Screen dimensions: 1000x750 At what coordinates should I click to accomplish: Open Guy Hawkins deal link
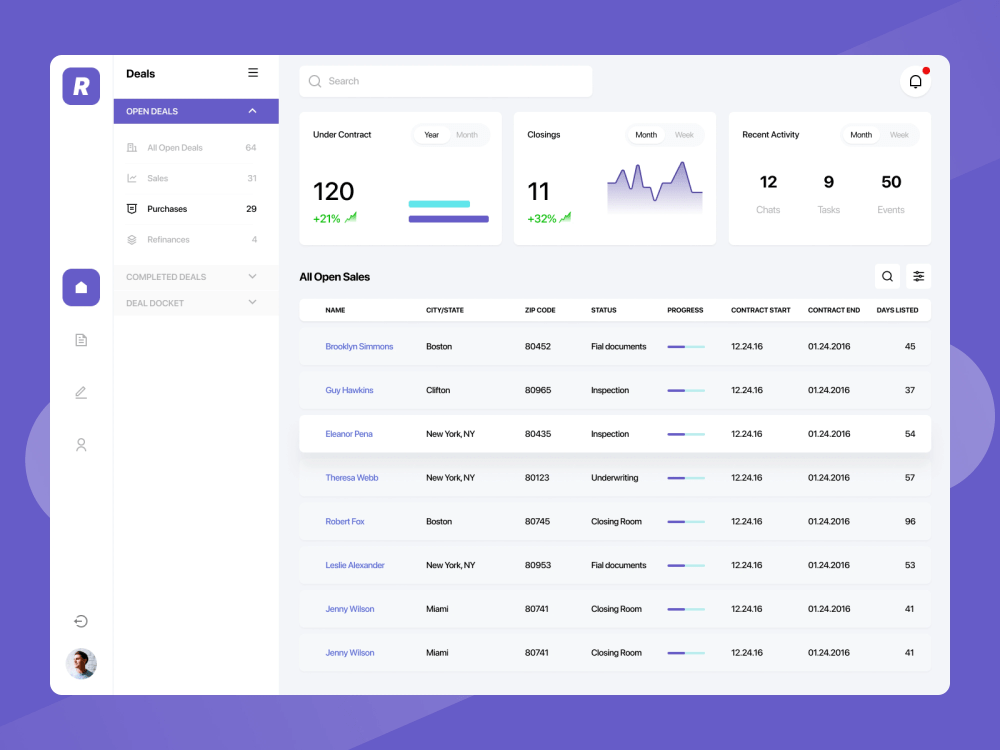coord(349,390)
